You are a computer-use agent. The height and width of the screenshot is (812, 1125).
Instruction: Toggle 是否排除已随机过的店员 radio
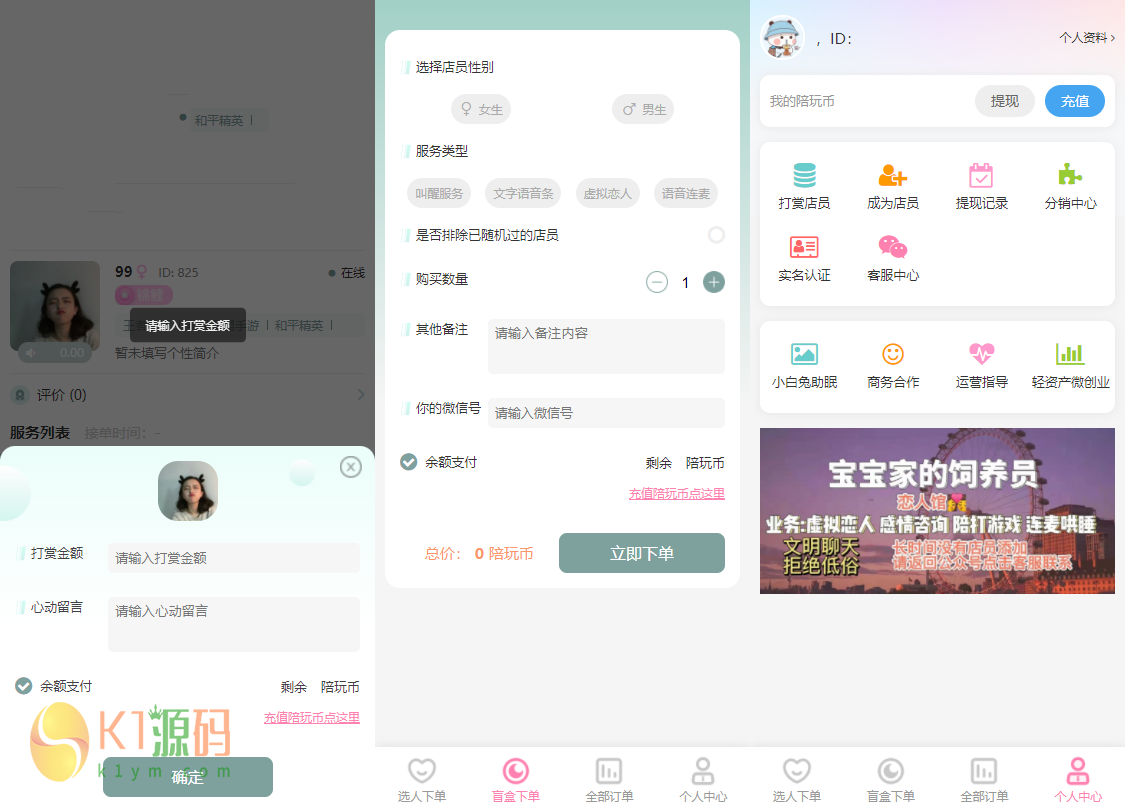tap(715, 235)
